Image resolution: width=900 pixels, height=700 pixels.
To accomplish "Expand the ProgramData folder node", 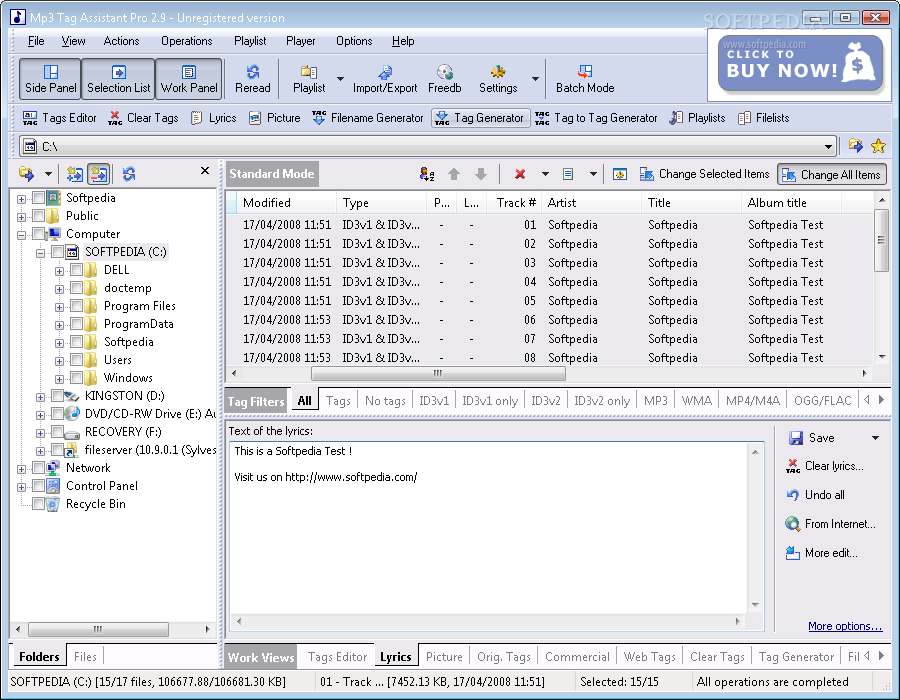I will tap(59, 325).
